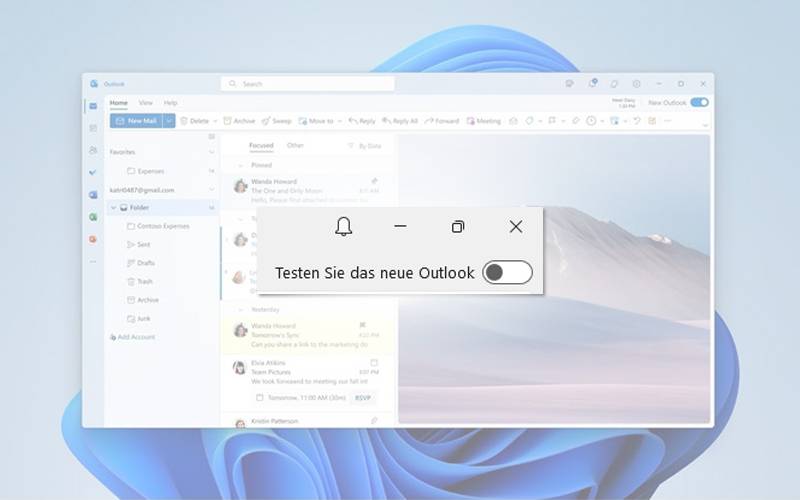
Task: Click the folder pane layout icon above Favorites
Action: click(x=212, y=137)
